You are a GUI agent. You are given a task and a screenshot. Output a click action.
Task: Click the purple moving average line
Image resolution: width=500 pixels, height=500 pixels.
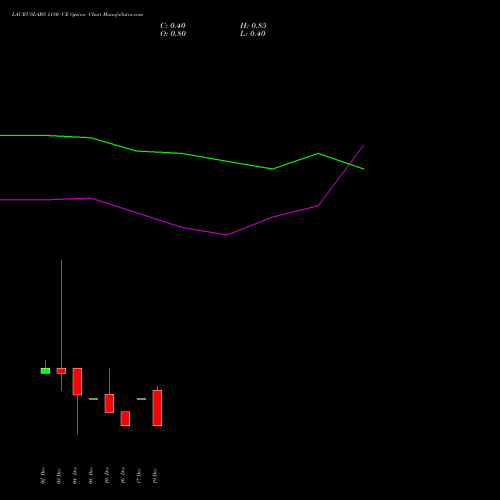(x=182, y=228)
